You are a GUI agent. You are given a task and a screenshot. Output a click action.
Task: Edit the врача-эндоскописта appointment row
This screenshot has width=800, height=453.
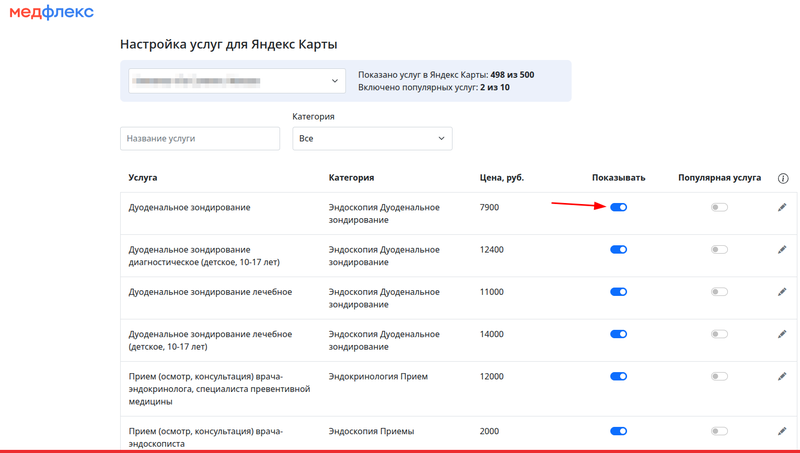(783, 431)
